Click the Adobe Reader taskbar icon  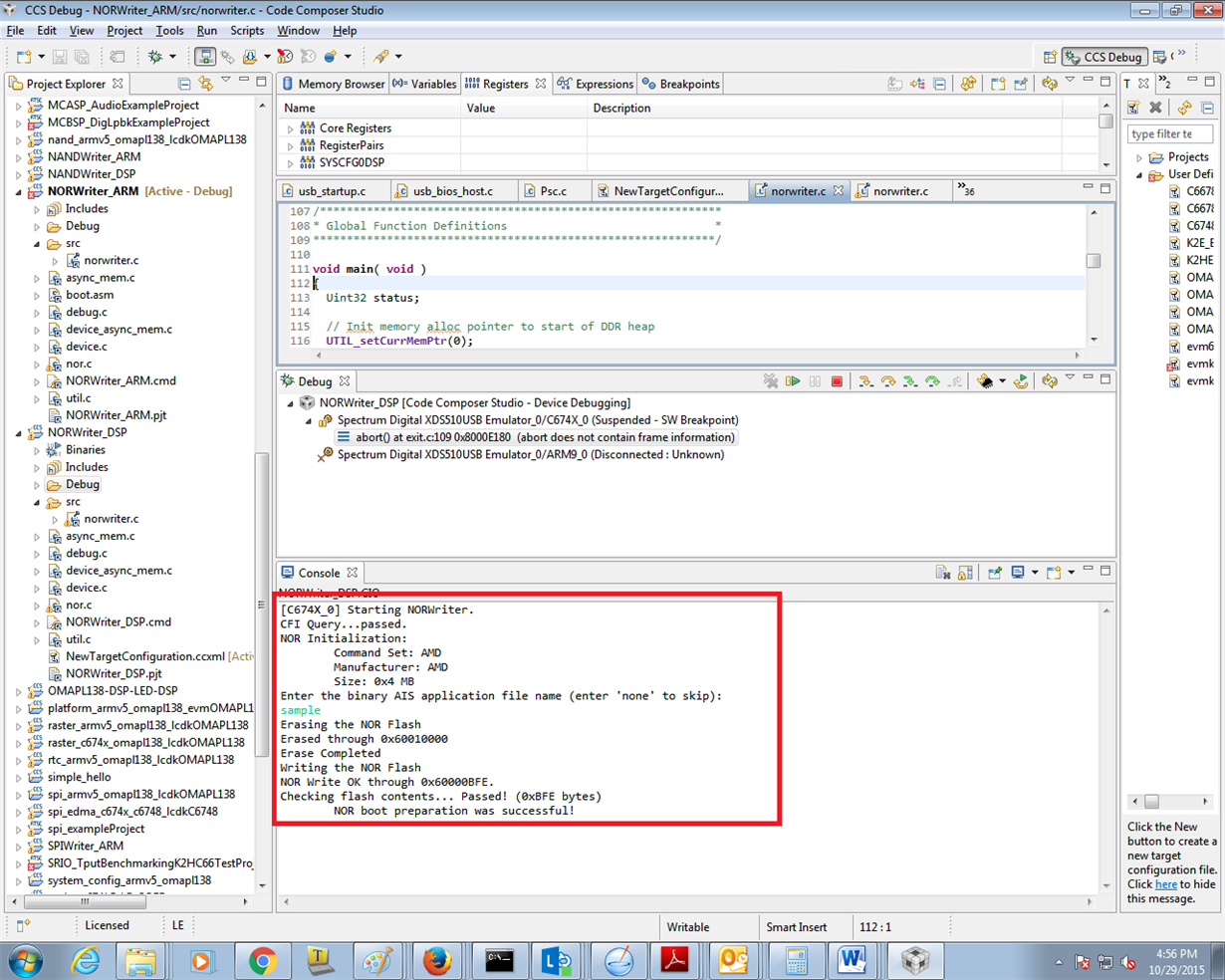[x=675, y=961]
